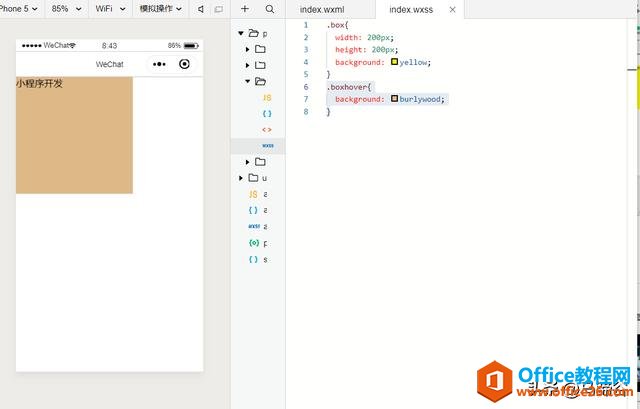Switch to the index.wxml tab
This screenshot has width=640, height=409.
point(322,9)
